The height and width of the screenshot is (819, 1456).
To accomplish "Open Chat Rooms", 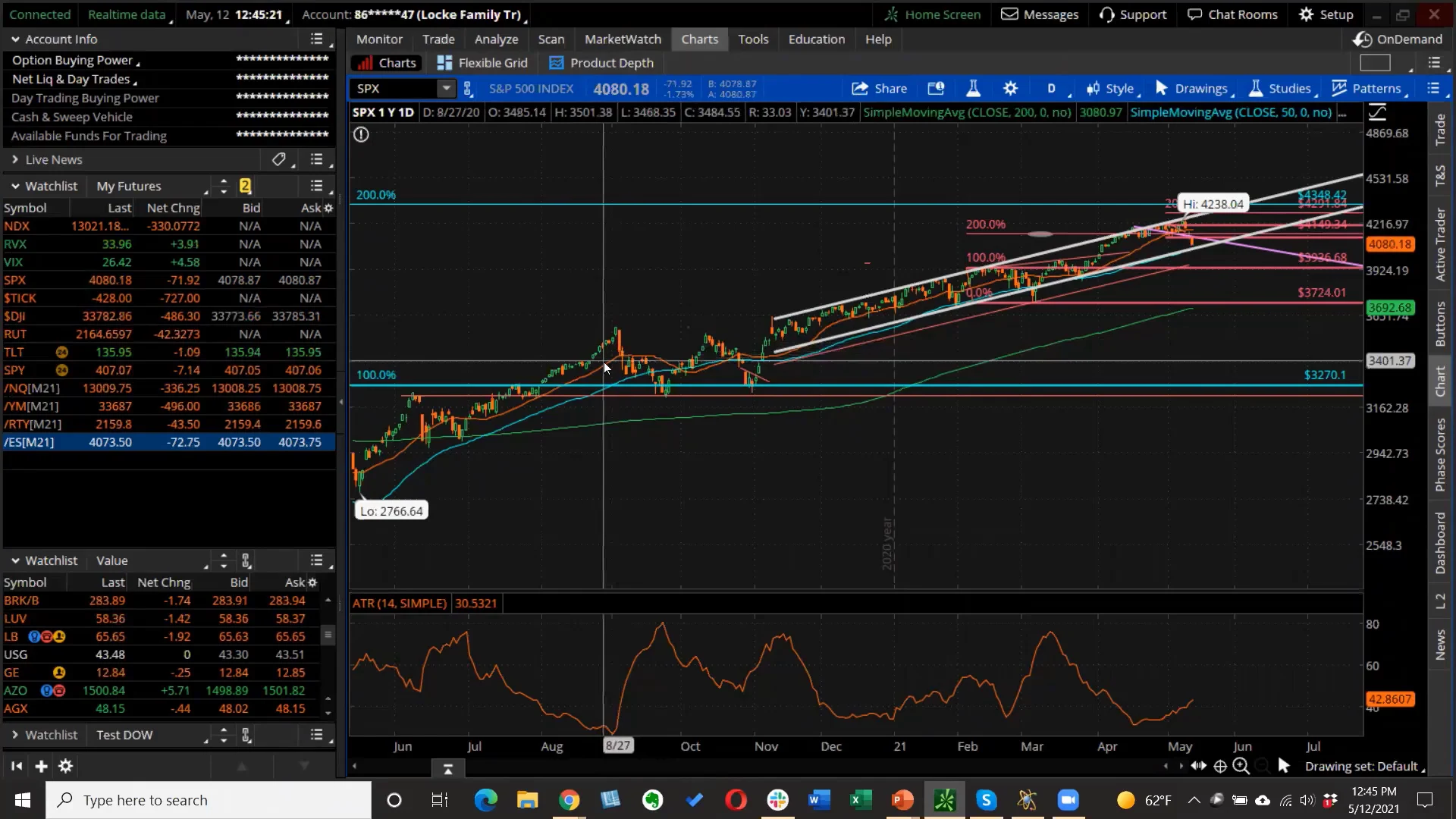I will (x=1232, y=14).
